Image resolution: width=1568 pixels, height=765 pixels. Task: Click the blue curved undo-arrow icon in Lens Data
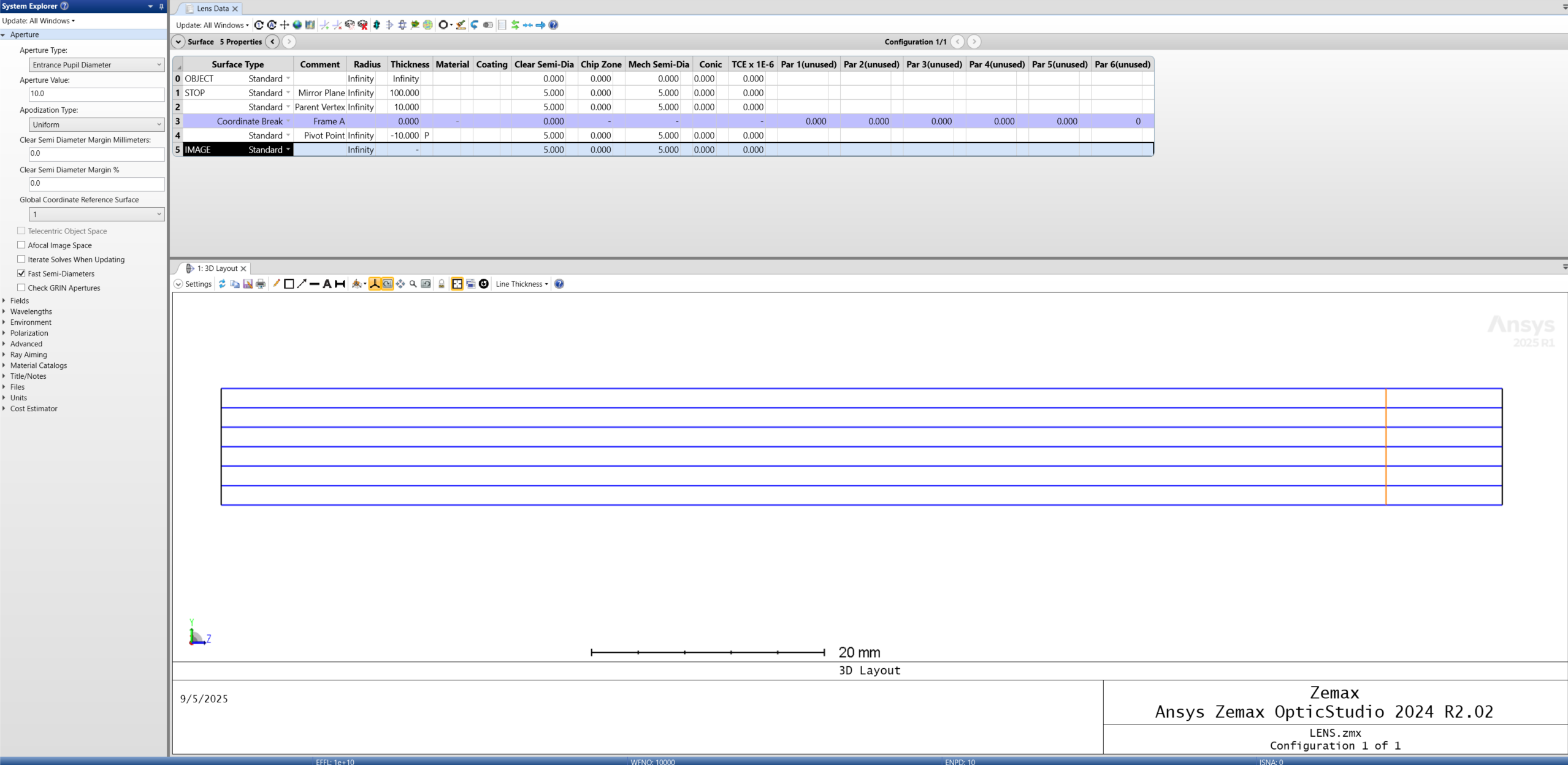click(x=474, y=25)
